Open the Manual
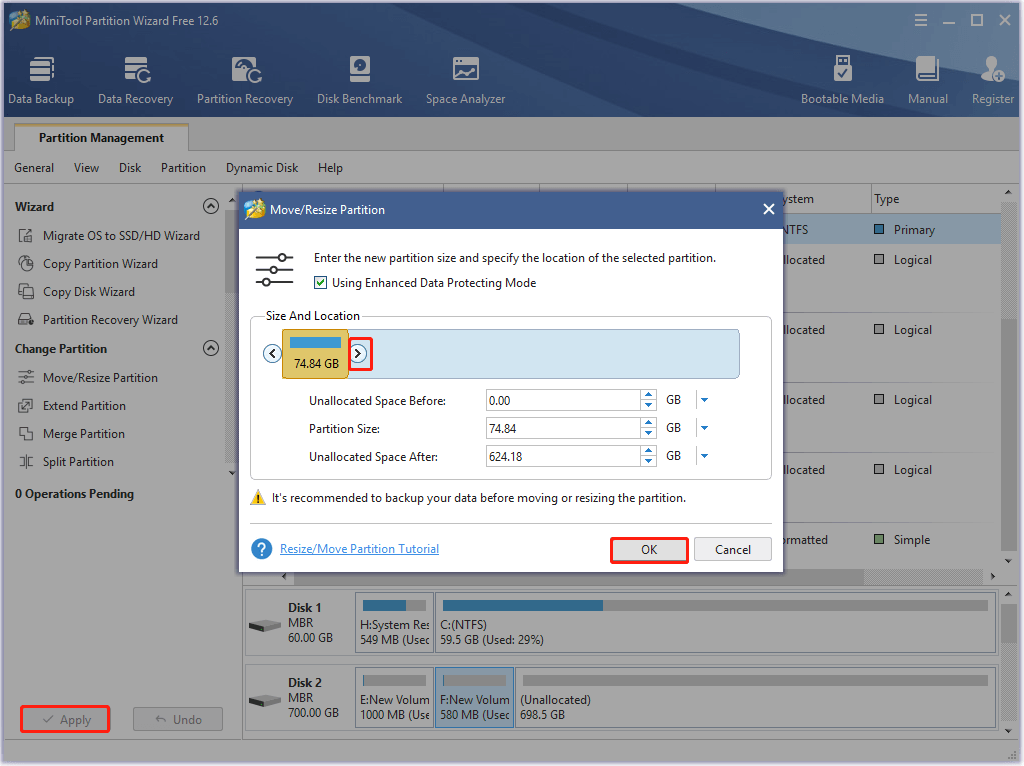This screenshot has height=766, width=1024. pyautogui.click(x=927, y=80)
